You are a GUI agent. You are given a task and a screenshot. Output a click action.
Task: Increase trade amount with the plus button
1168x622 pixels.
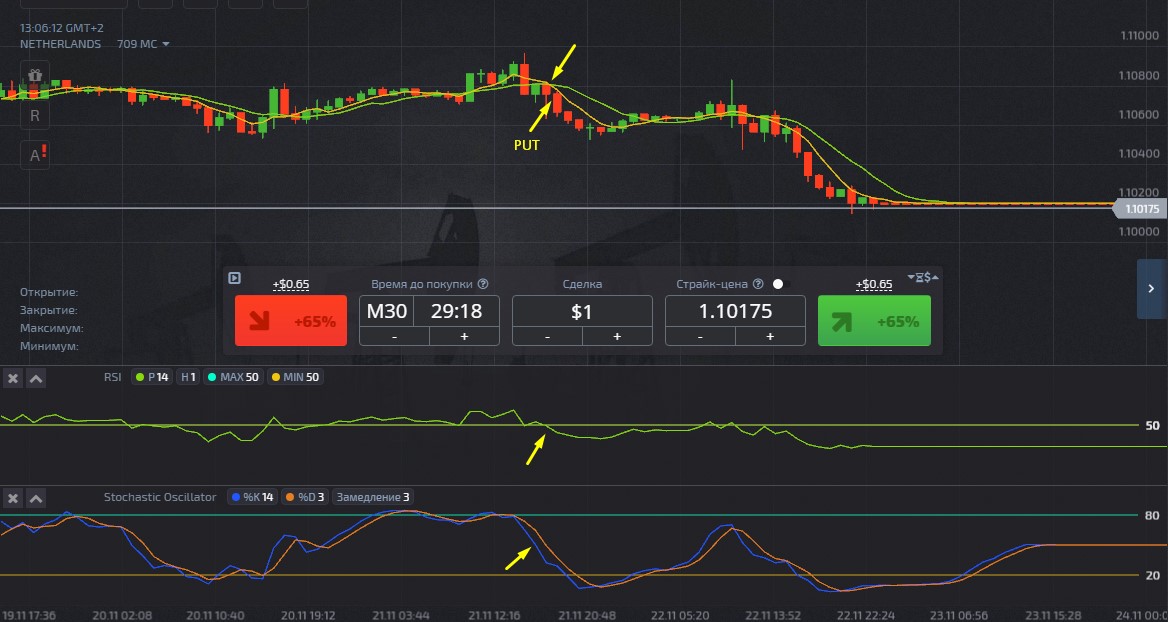(616, 337)
